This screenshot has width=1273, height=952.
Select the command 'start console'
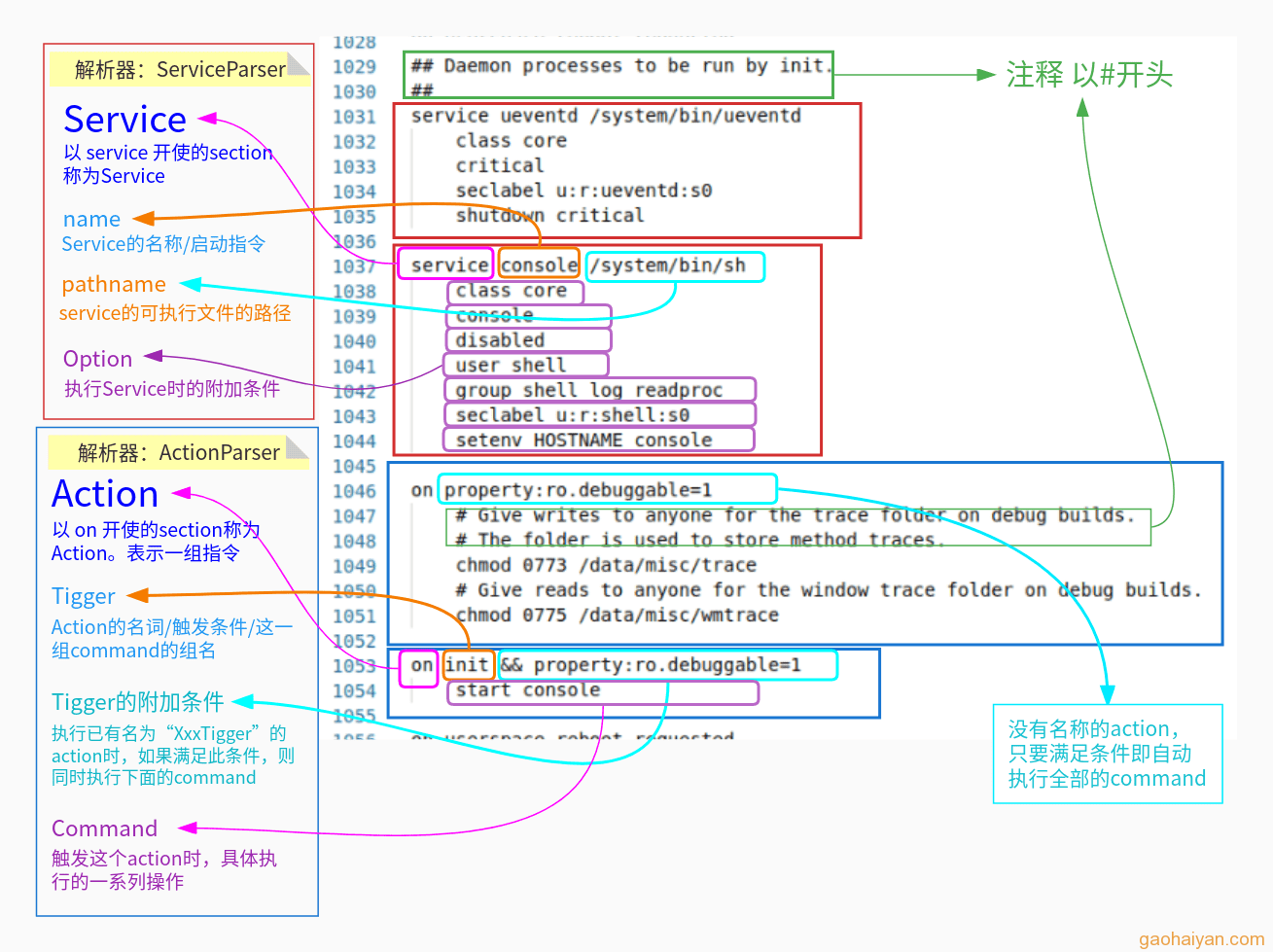tap(528, 690)
